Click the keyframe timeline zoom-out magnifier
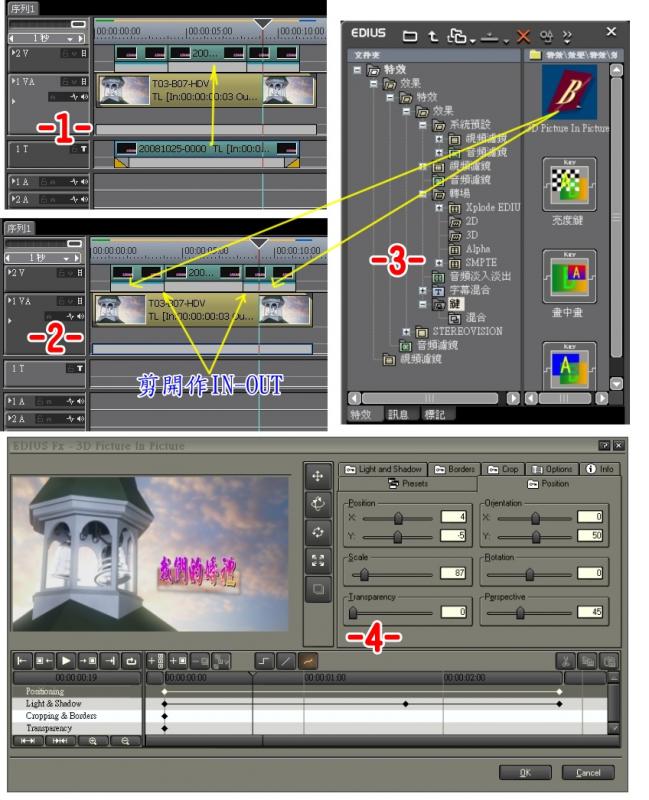Viewport: 649px width, 800px height. point(125,741)
